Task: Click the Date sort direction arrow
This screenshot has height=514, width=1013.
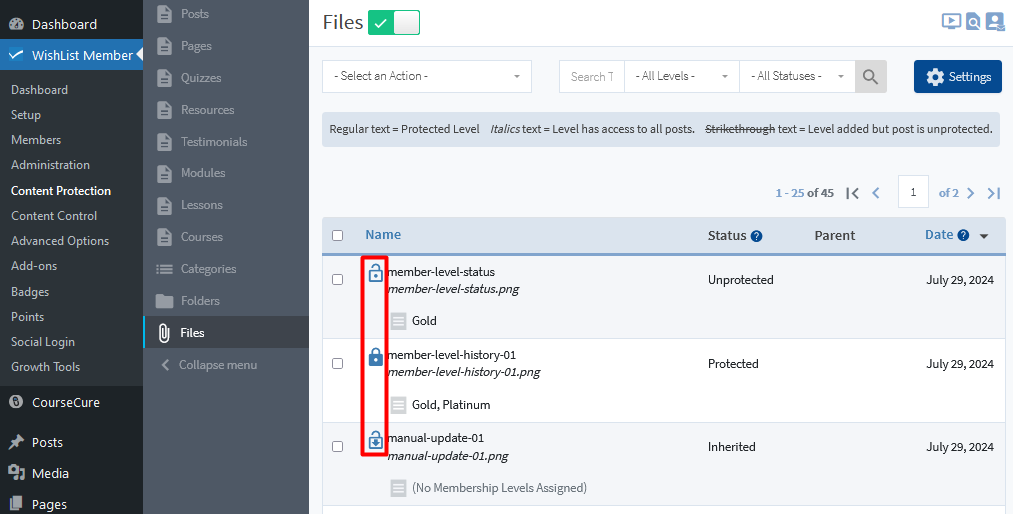Action: 984,236
